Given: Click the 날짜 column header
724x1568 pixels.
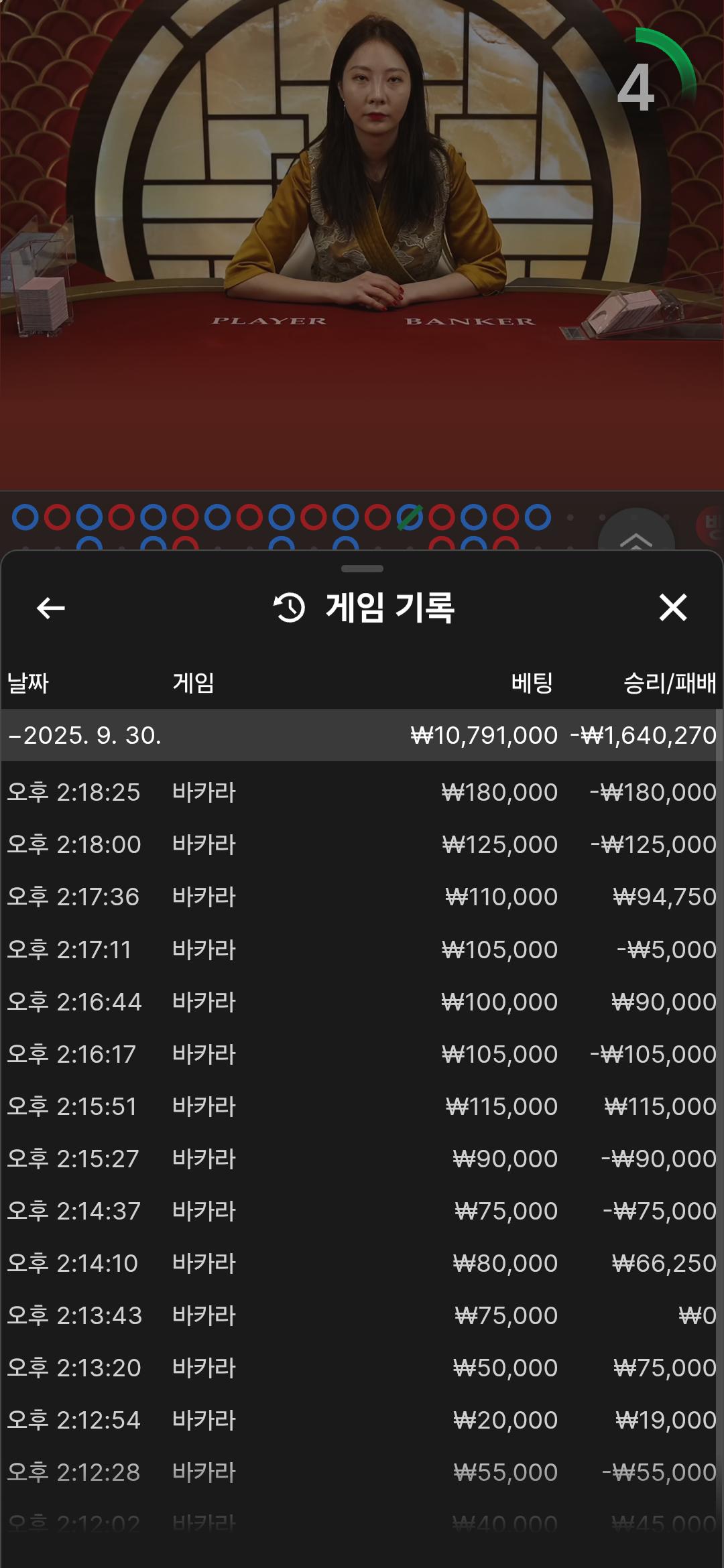Looking at the screenshot, I should (x=28, y=683).
